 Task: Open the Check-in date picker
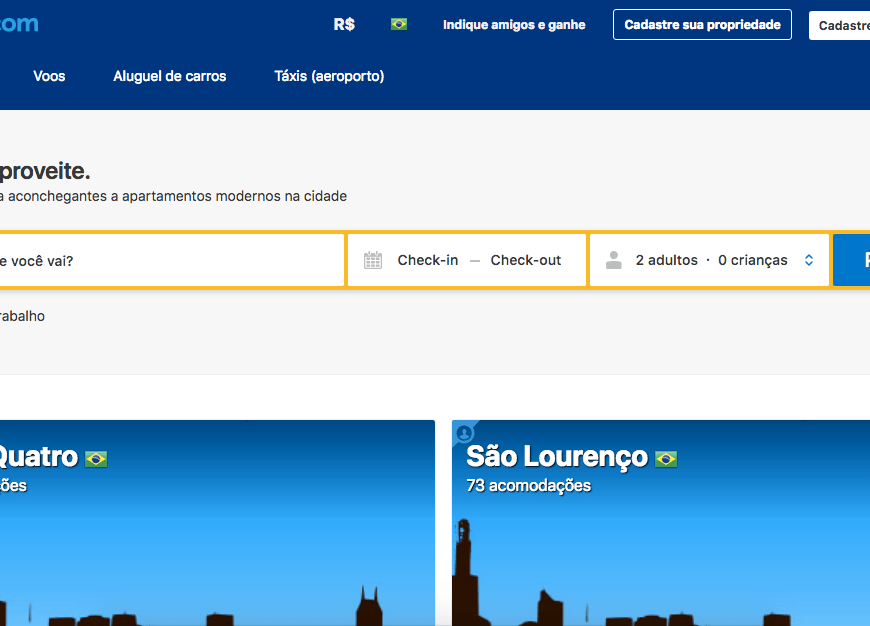[x=427, y=259]
